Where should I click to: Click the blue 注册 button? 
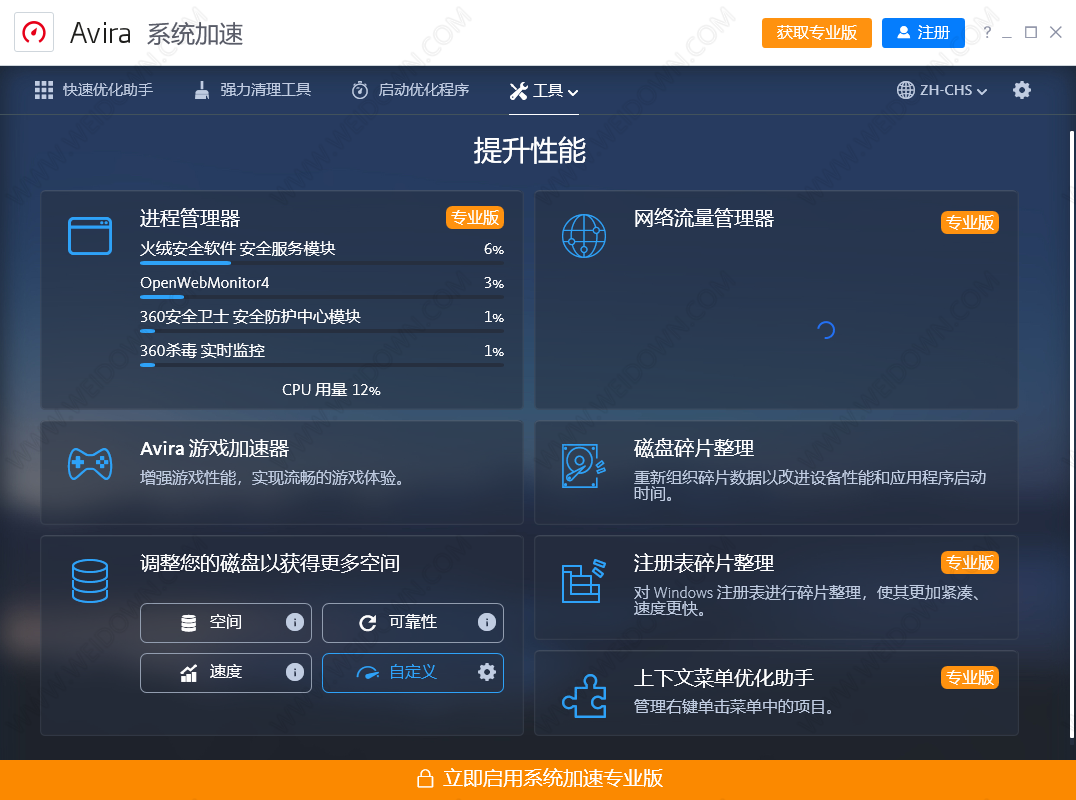click(922, 32)
